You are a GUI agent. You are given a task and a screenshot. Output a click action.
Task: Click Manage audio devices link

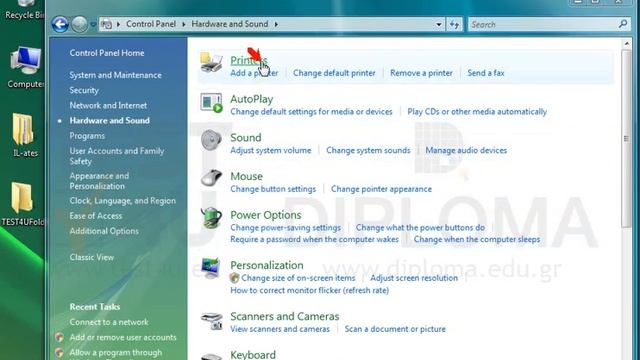466,150
